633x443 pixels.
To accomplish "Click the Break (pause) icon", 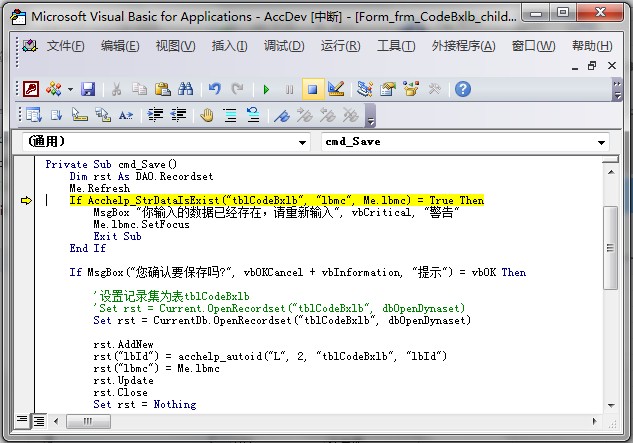I will [x=289, y=89].
